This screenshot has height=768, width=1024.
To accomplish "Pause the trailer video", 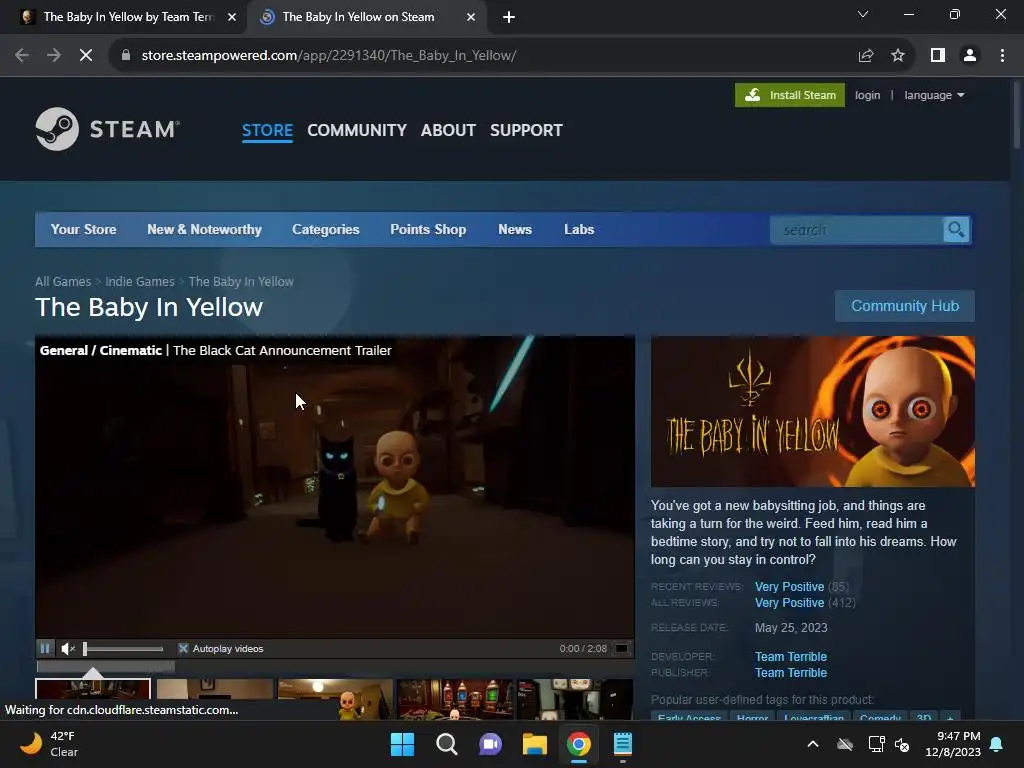I will point(45,648).
